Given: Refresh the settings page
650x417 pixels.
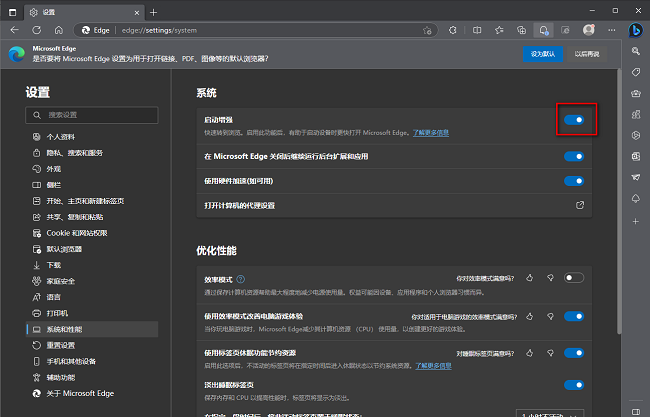Looking at the screenshot, I should coord(37,30).
